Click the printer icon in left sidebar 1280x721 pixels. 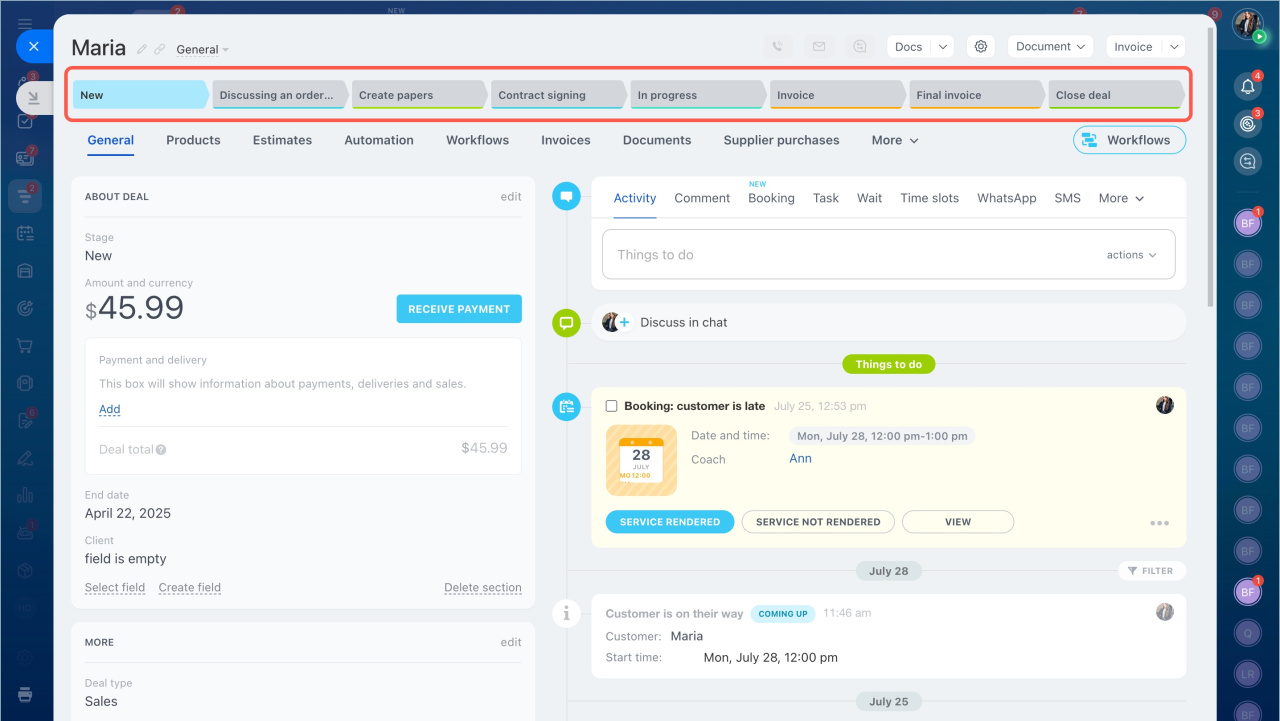(x=26, y=694)
